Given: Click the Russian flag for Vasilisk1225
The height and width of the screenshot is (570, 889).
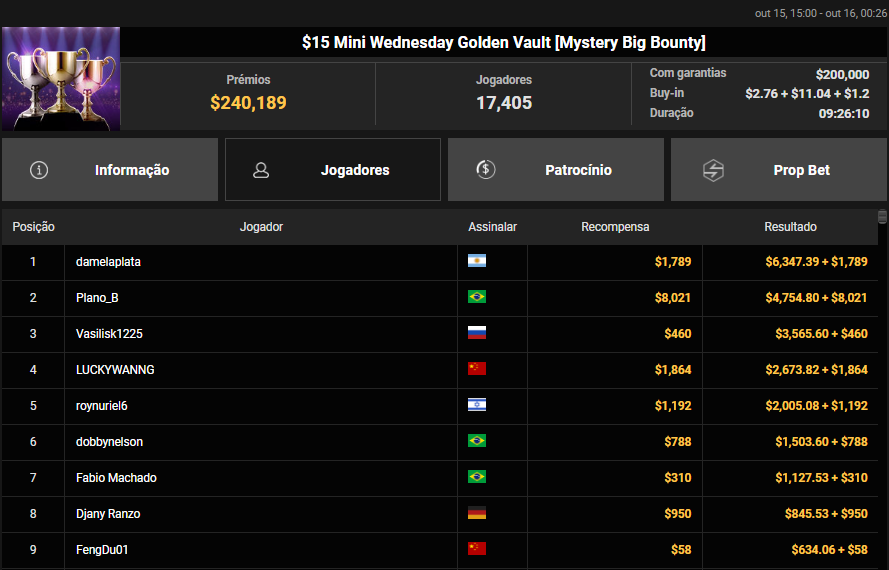Looking at the screenshot, I should pos(477,333).
